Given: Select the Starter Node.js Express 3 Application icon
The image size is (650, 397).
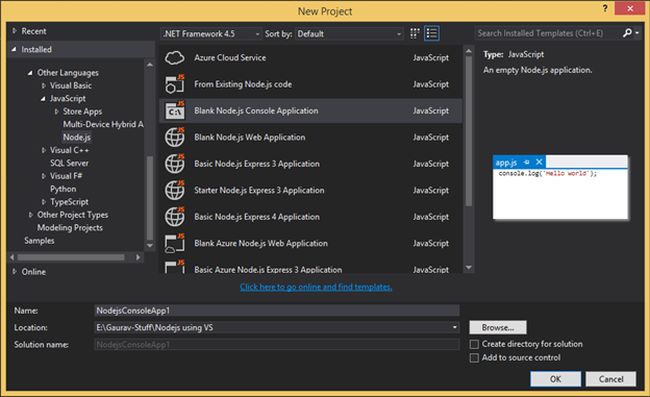Looking at the screenshot, I should pyautogui.click(x=175, y=190).
